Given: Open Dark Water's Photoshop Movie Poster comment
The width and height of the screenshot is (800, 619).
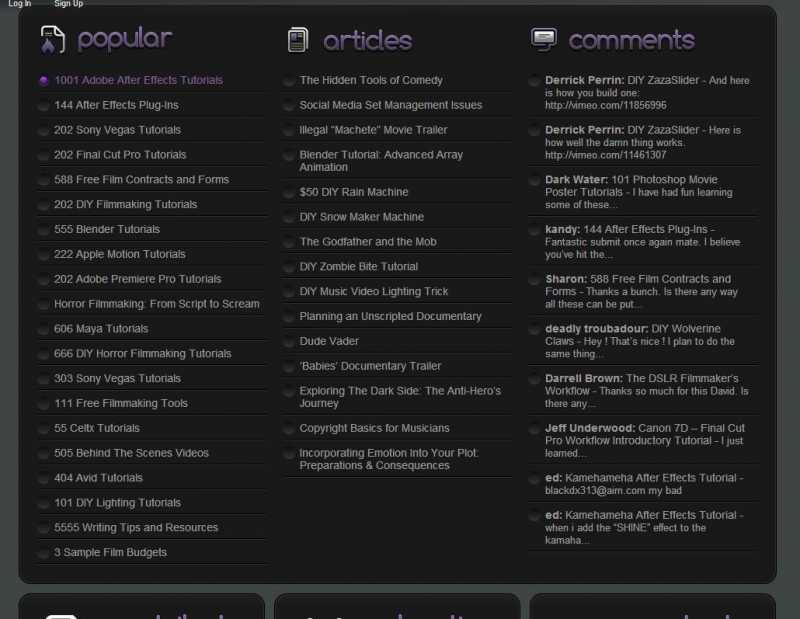Looking at the screenshot, I should pyautogui.click(x=639, y=192).
